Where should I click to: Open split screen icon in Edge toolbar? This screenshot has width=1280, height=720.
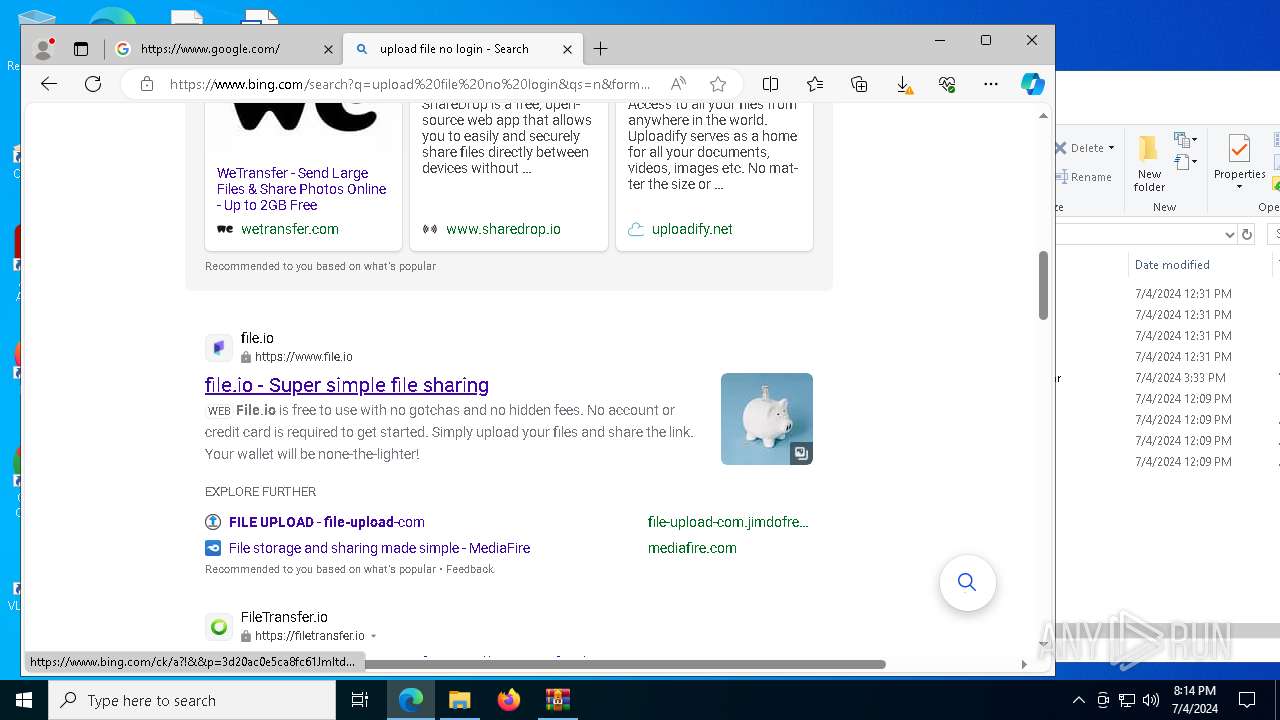[770, 84]
